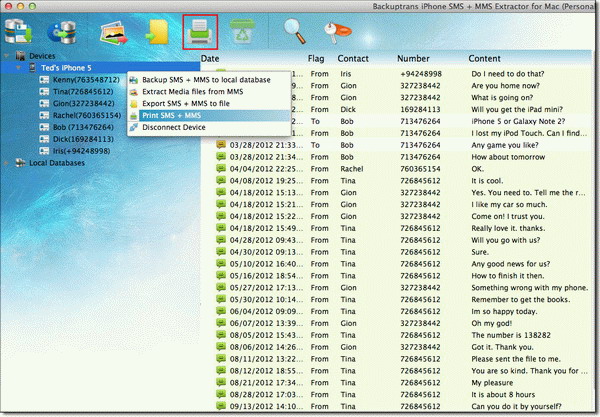Collapse the Devices tree node

7,56
